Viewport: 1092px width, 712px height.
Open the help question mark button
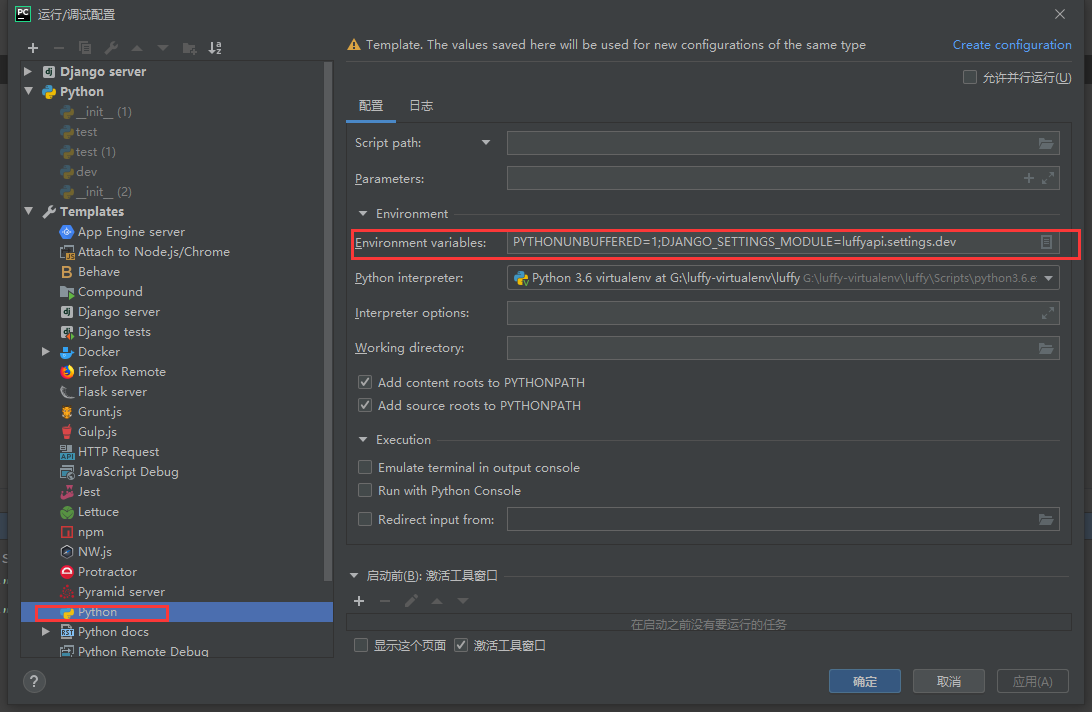pos(34,681)
